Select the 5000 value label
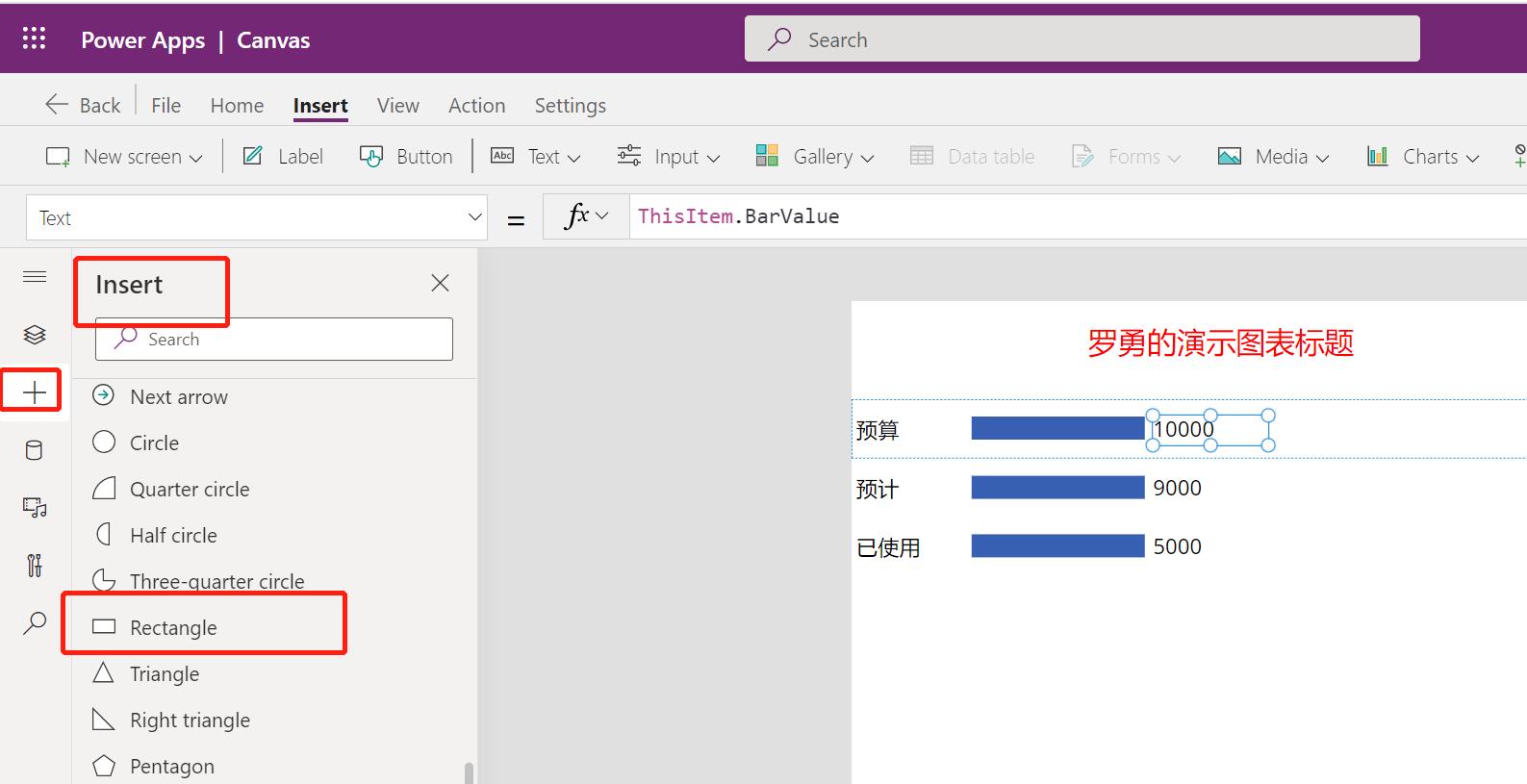The width and height of the screenshot is (1527, 784). tap(1177, 546)
